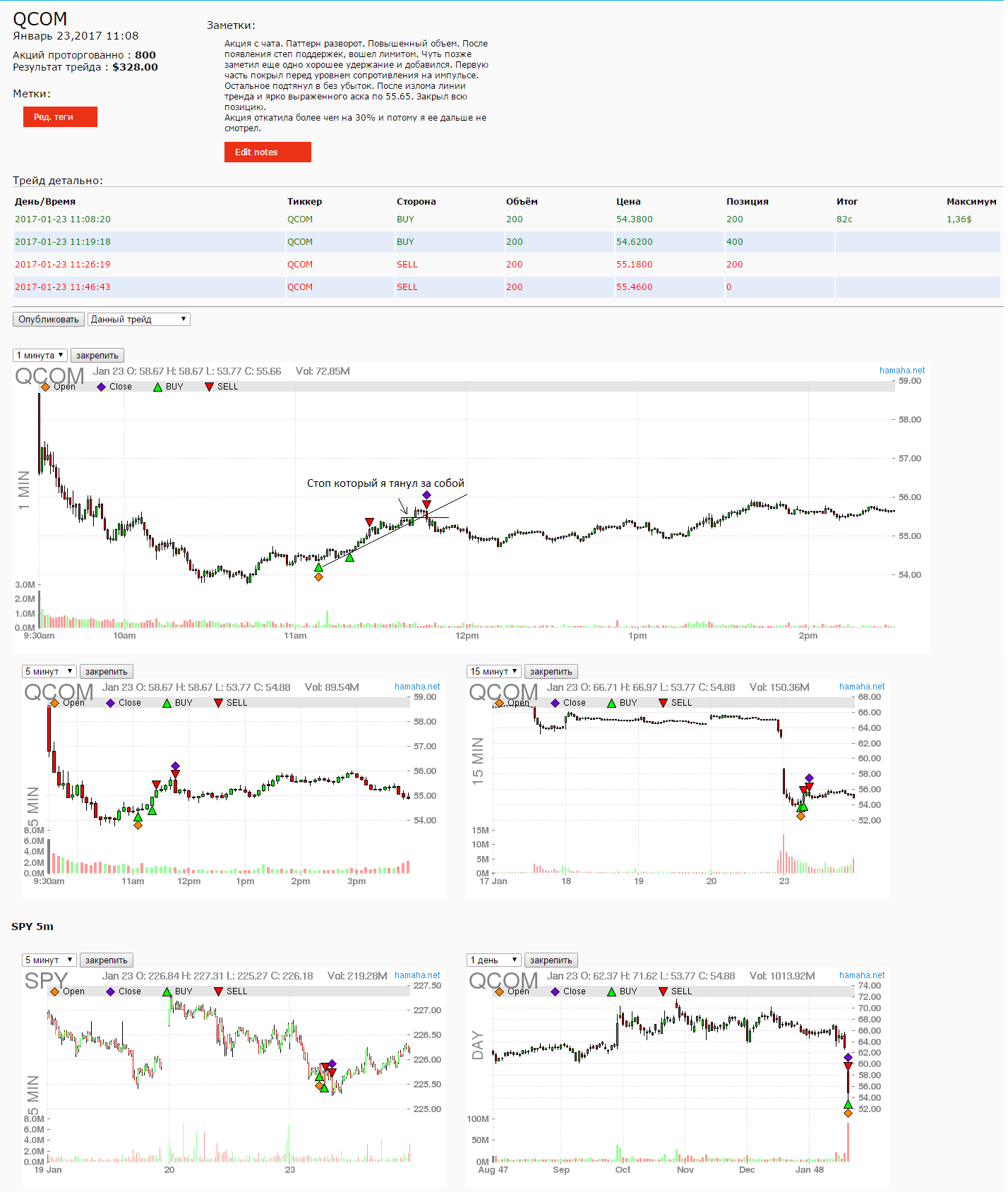Open the Edit notes button
The image size is (1008, 1194).
click(x=268, y=152)
